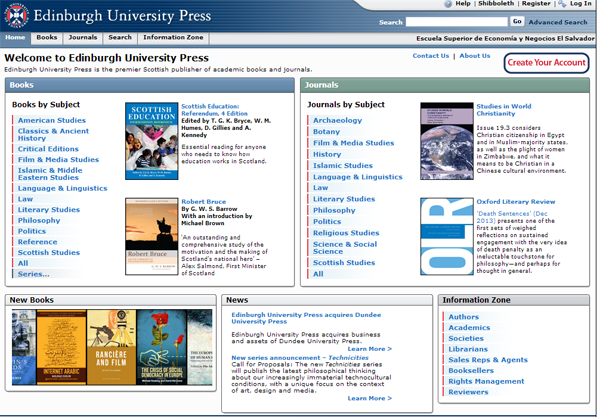The height and width of the screenshot is (417, 600).
Task: Click the Go search button
Action: [517, 22]
